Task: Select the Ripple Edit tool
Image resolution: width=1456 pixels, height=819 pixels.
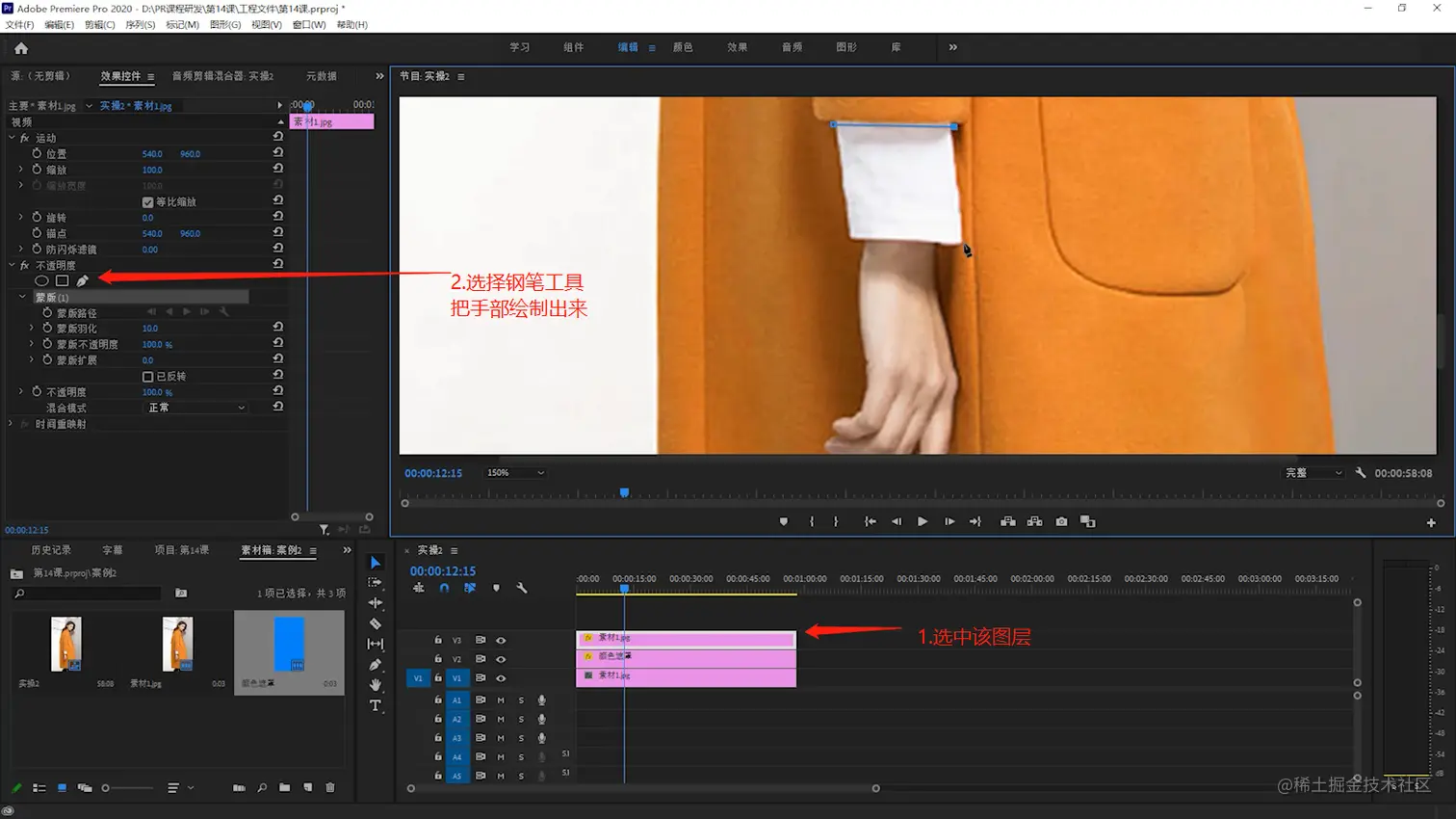Action: tap(376, 603)
